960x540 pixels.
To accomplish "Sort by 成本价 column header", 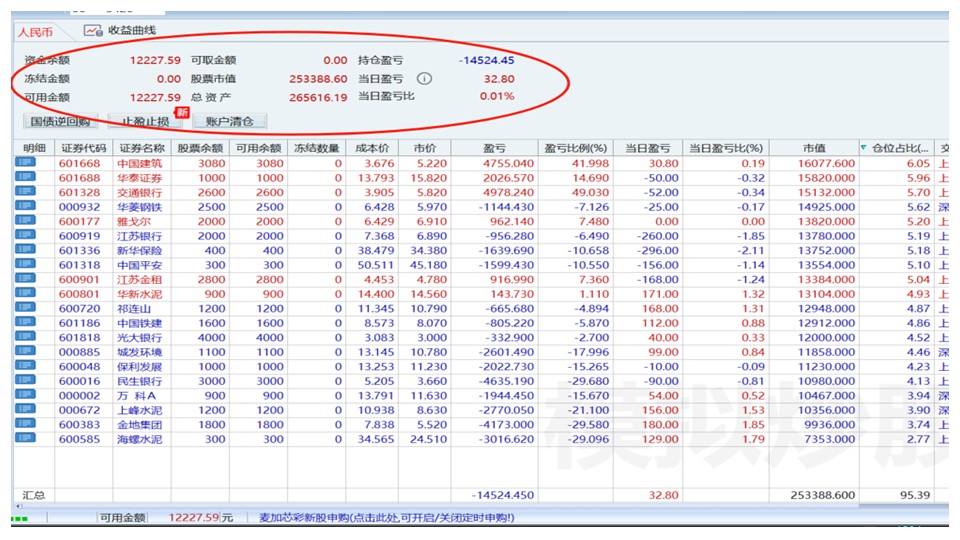I will (372, 148).
